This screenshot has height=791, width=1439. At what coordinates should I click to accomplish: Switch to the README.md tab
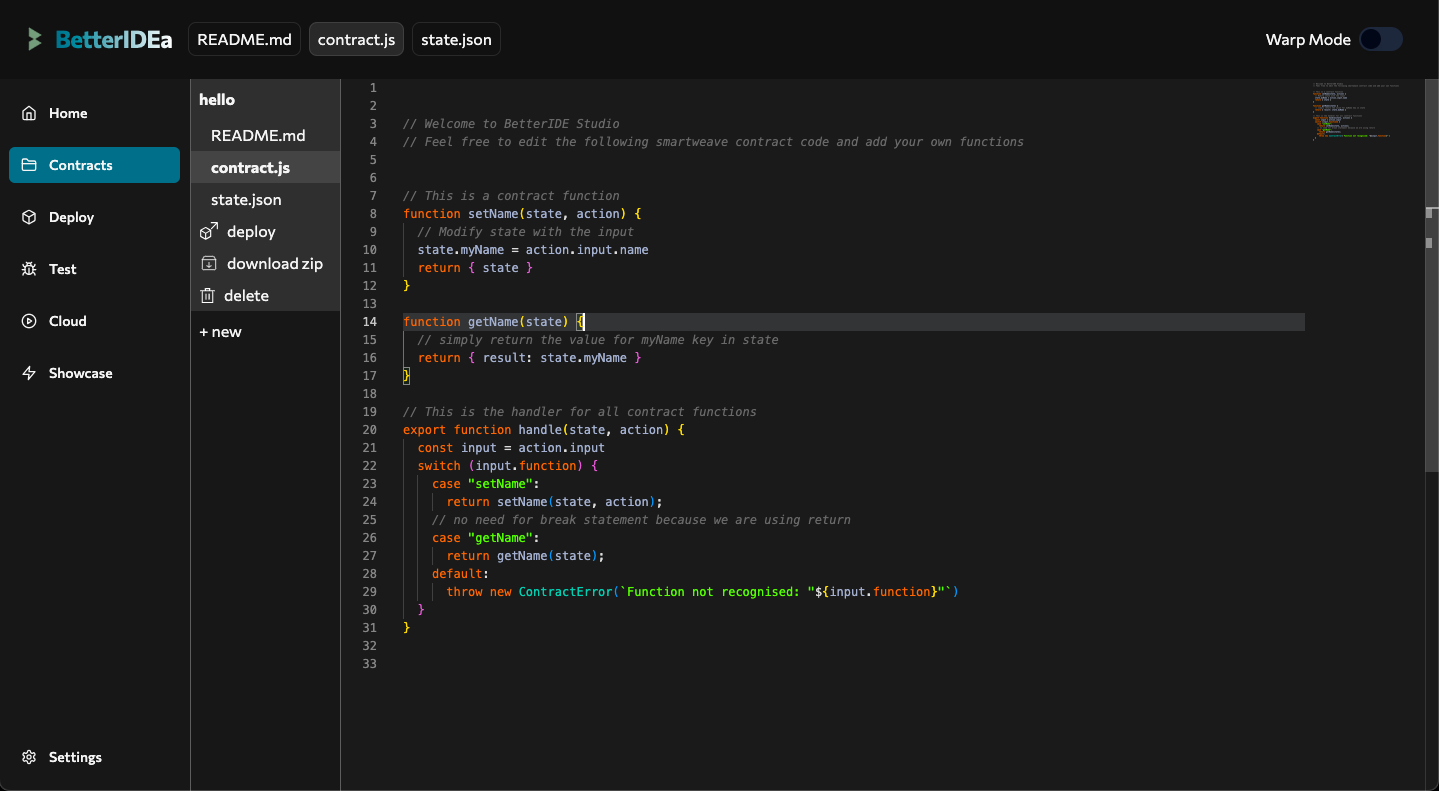tap(245, 40)
